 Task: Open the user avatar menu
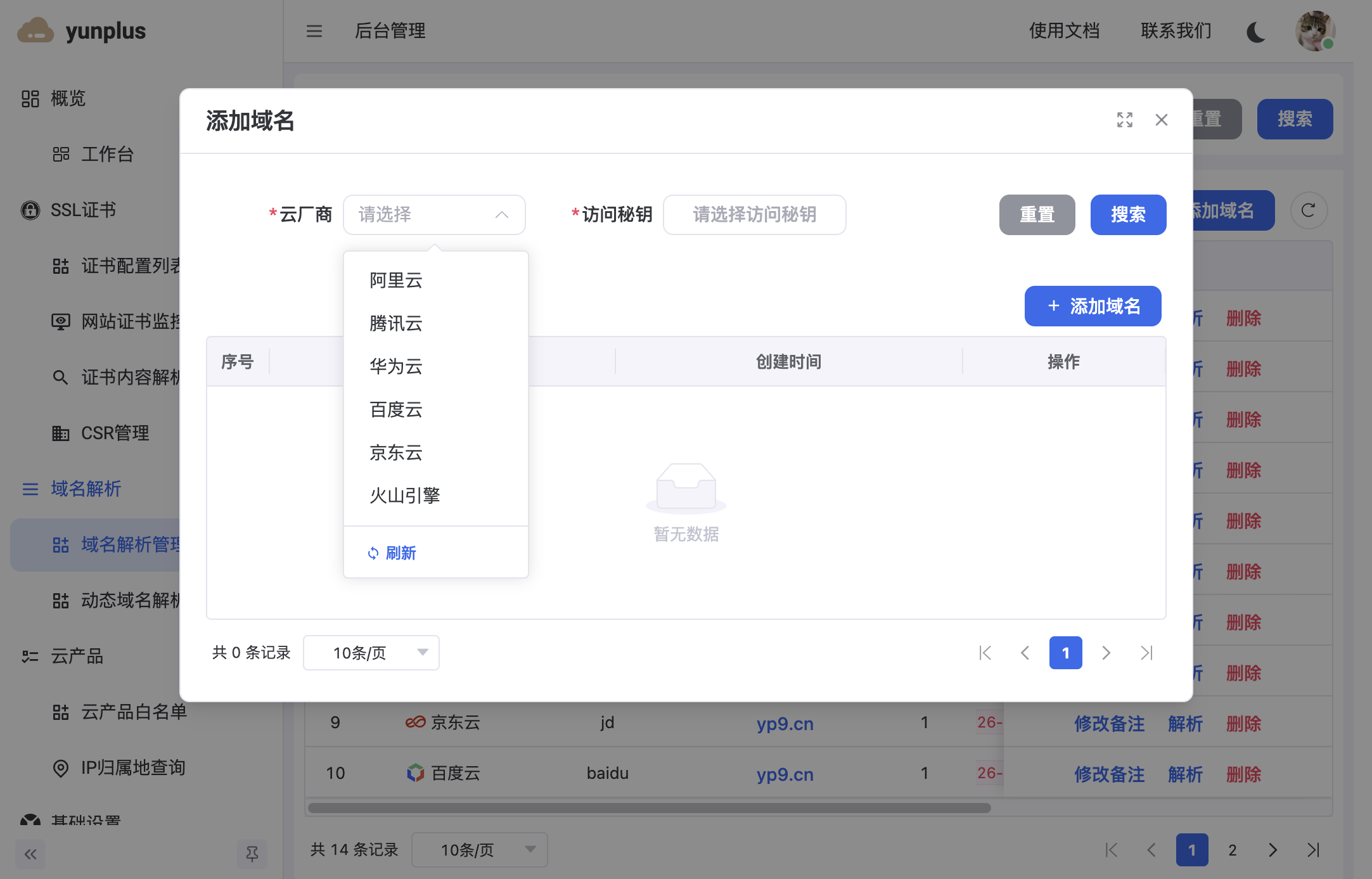point(1316,30)
